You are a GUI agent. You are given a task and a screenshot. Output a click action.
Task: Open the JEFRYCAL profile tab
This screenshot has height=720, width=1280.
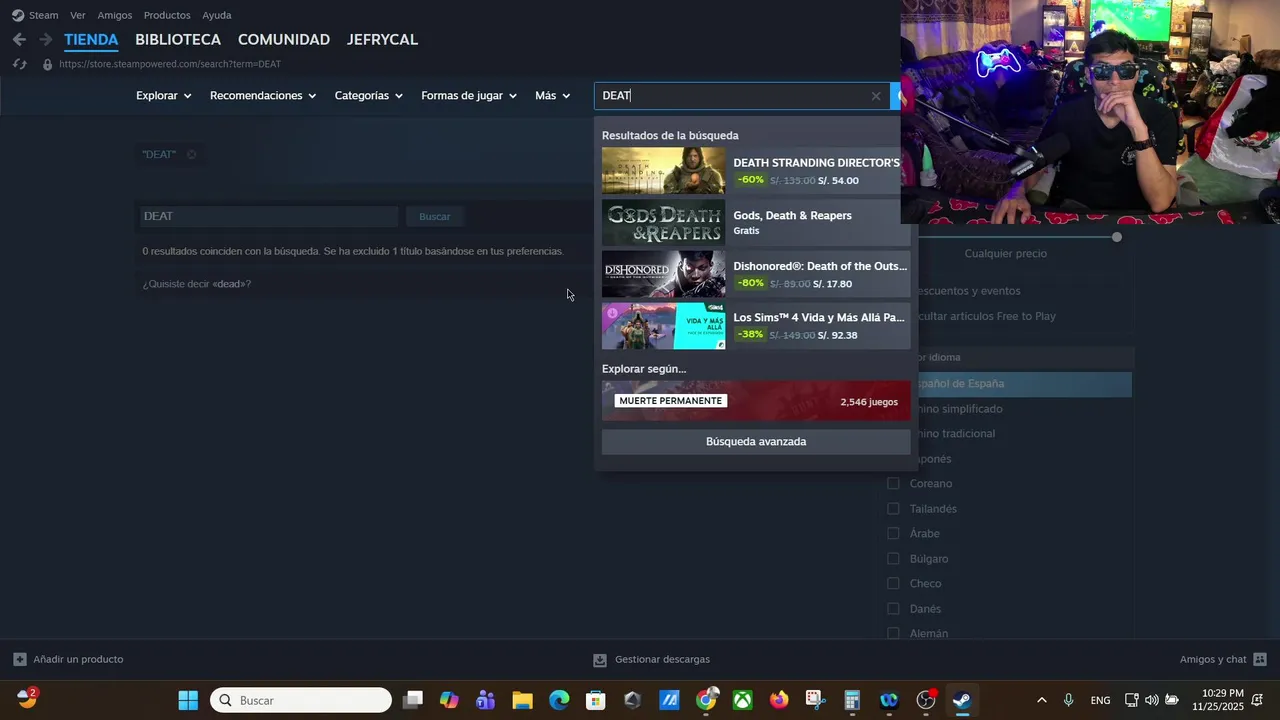[x=382, y=40]
